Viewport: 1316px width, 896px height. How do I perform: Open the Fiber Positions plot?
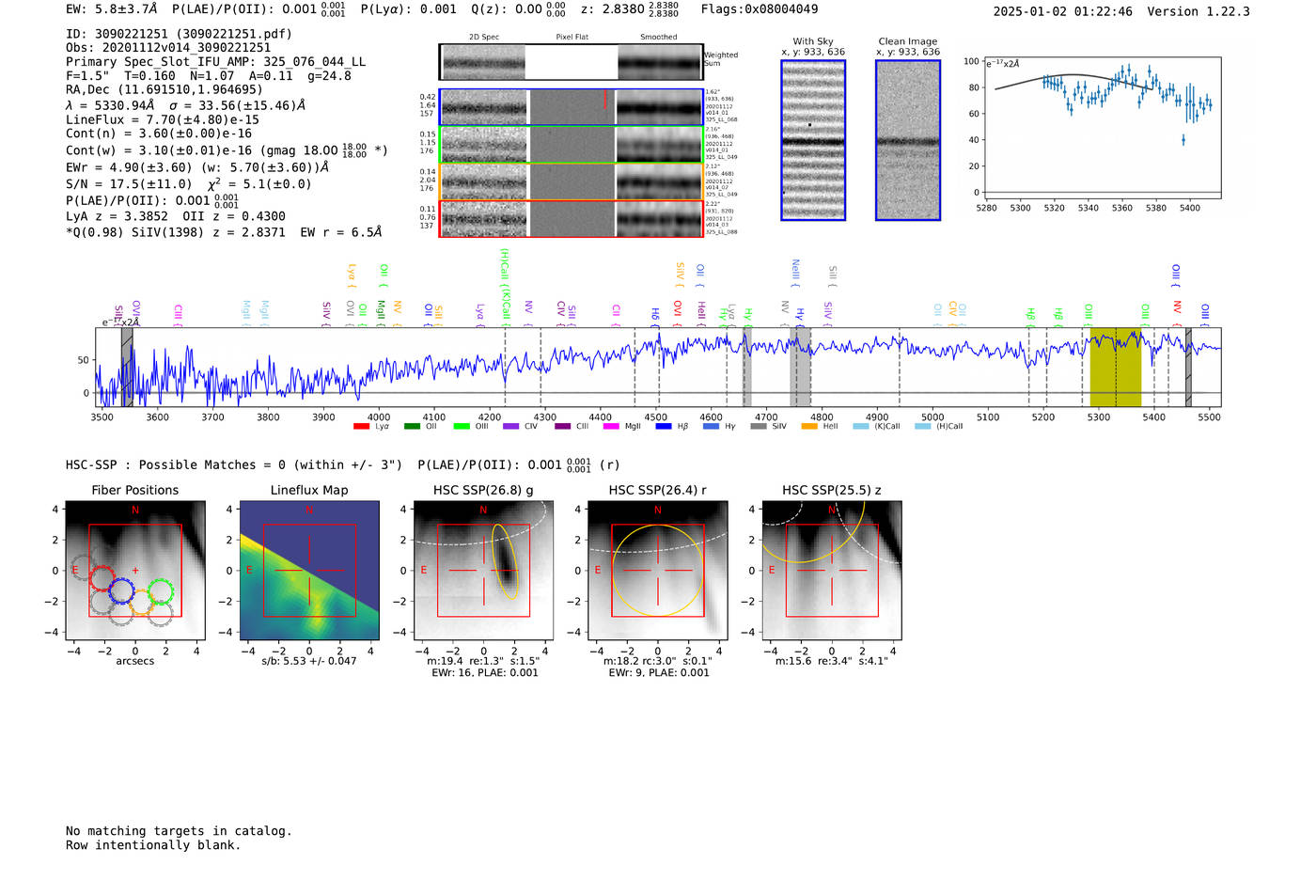135,571
